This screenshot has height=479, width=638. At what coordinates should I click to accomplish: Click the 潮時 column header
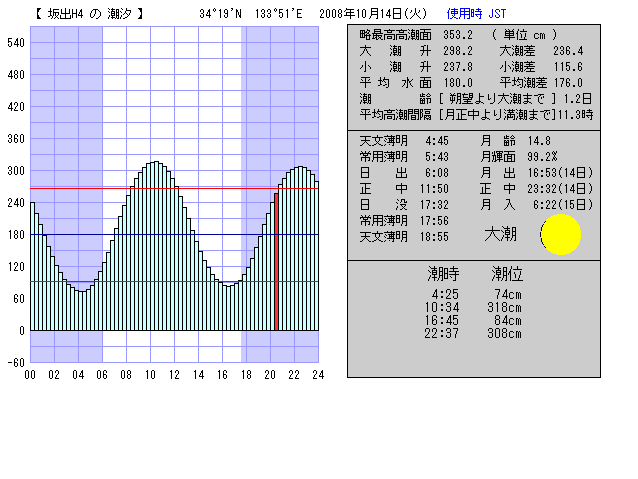click(443, 274)
